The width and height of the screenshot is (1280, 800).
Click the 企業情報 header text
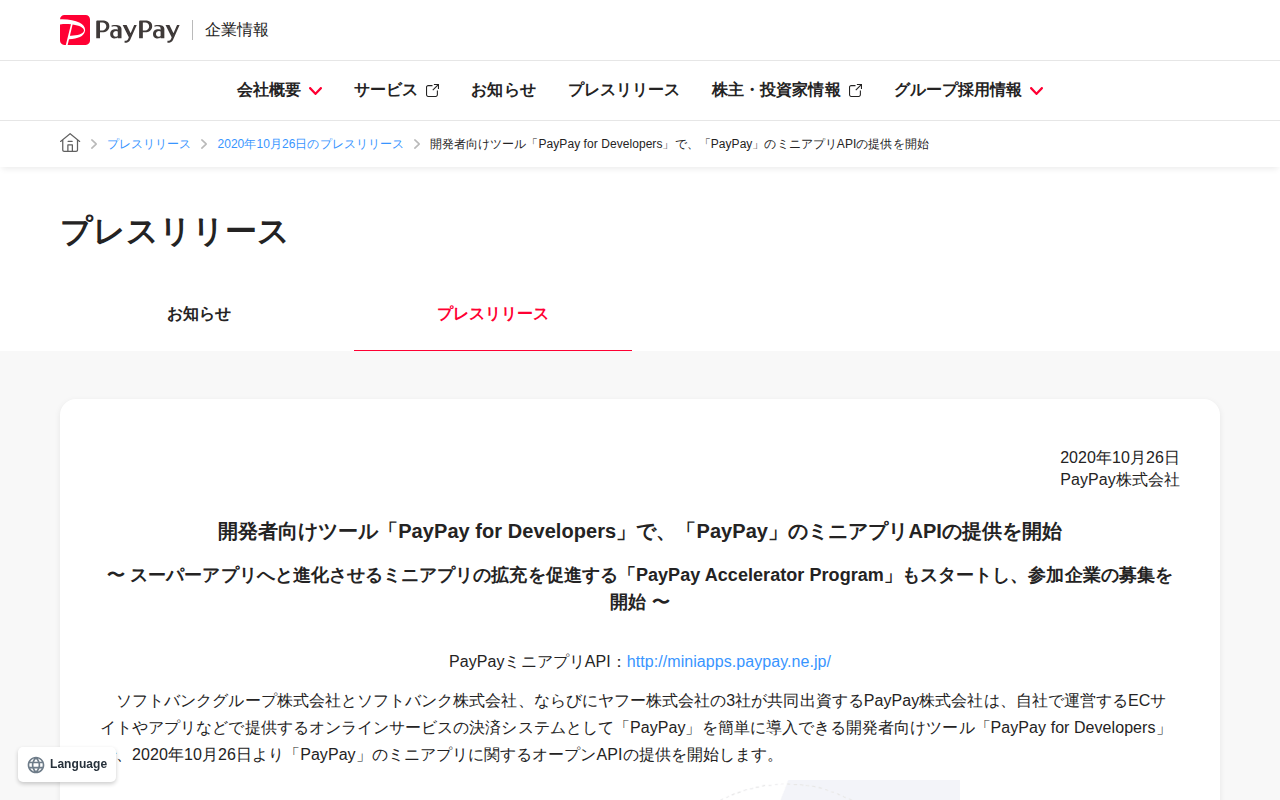[x=237, y=30]
